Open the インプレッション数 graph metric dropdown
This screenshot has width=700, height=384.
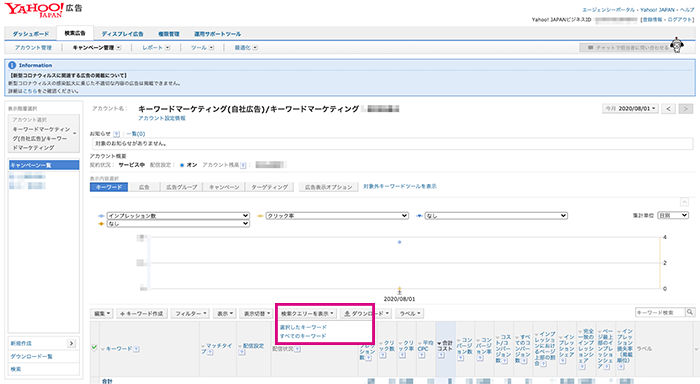178,216
